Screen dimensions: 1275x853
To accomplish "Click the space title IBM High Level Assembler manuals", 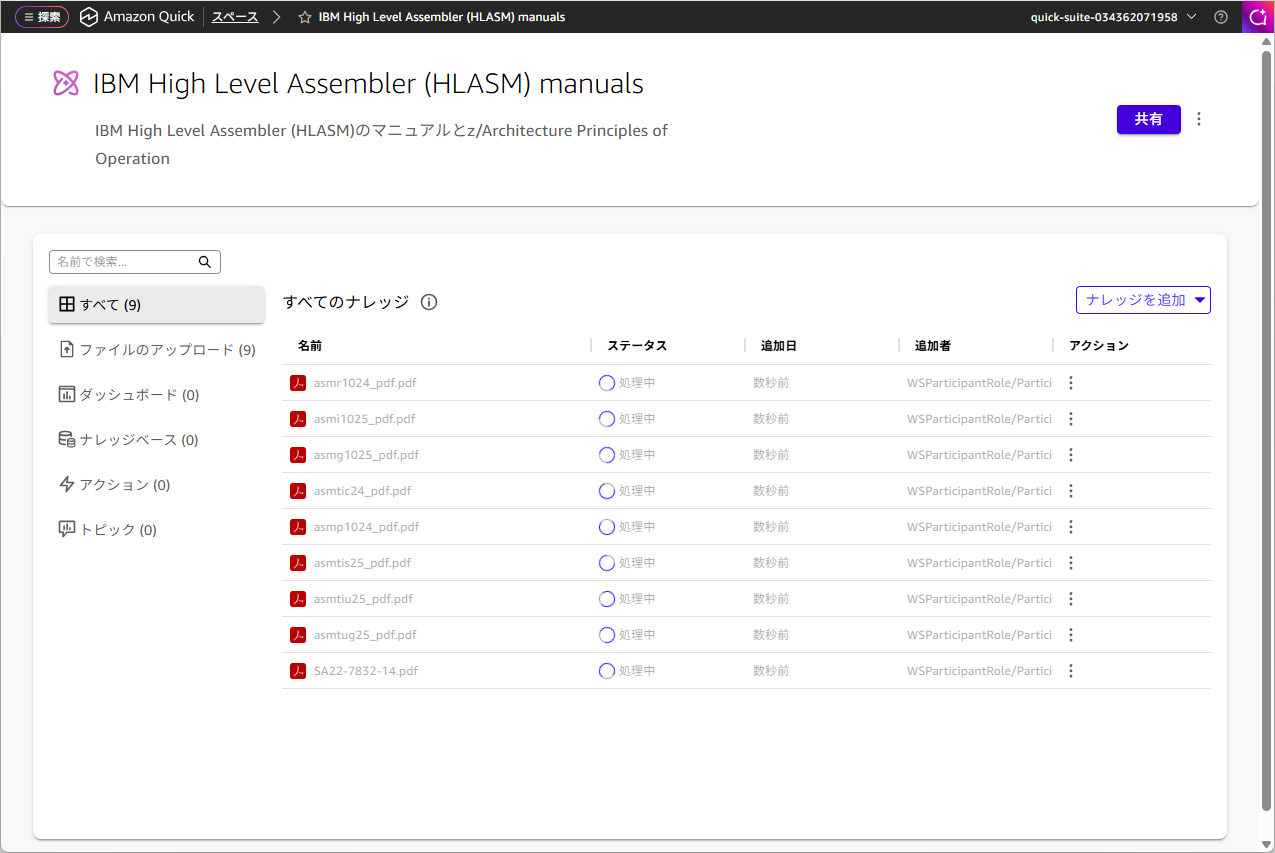I will 368,84.
